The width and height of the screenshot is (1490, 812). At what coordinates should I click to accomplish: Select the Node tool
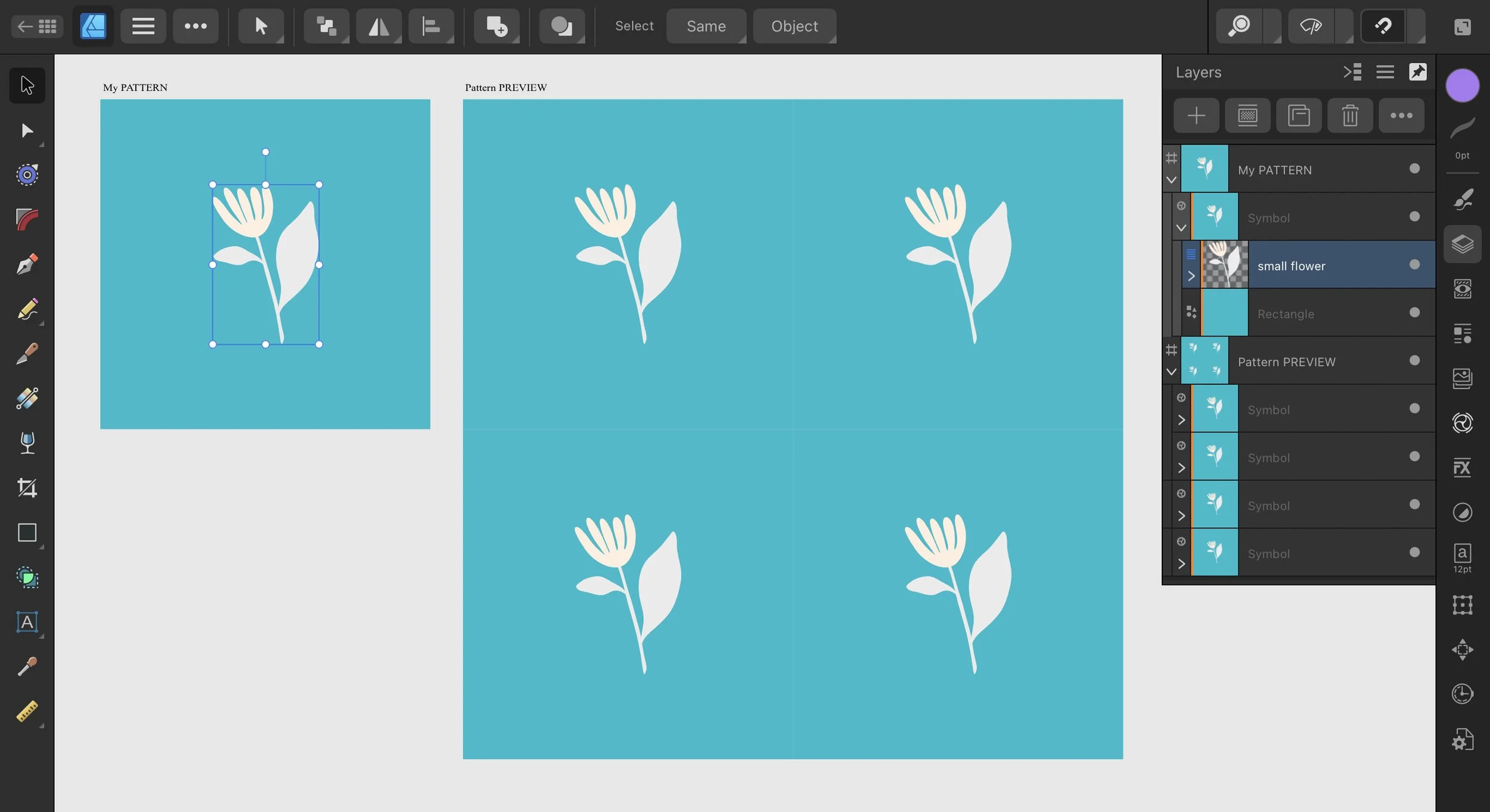coord(26,130)
